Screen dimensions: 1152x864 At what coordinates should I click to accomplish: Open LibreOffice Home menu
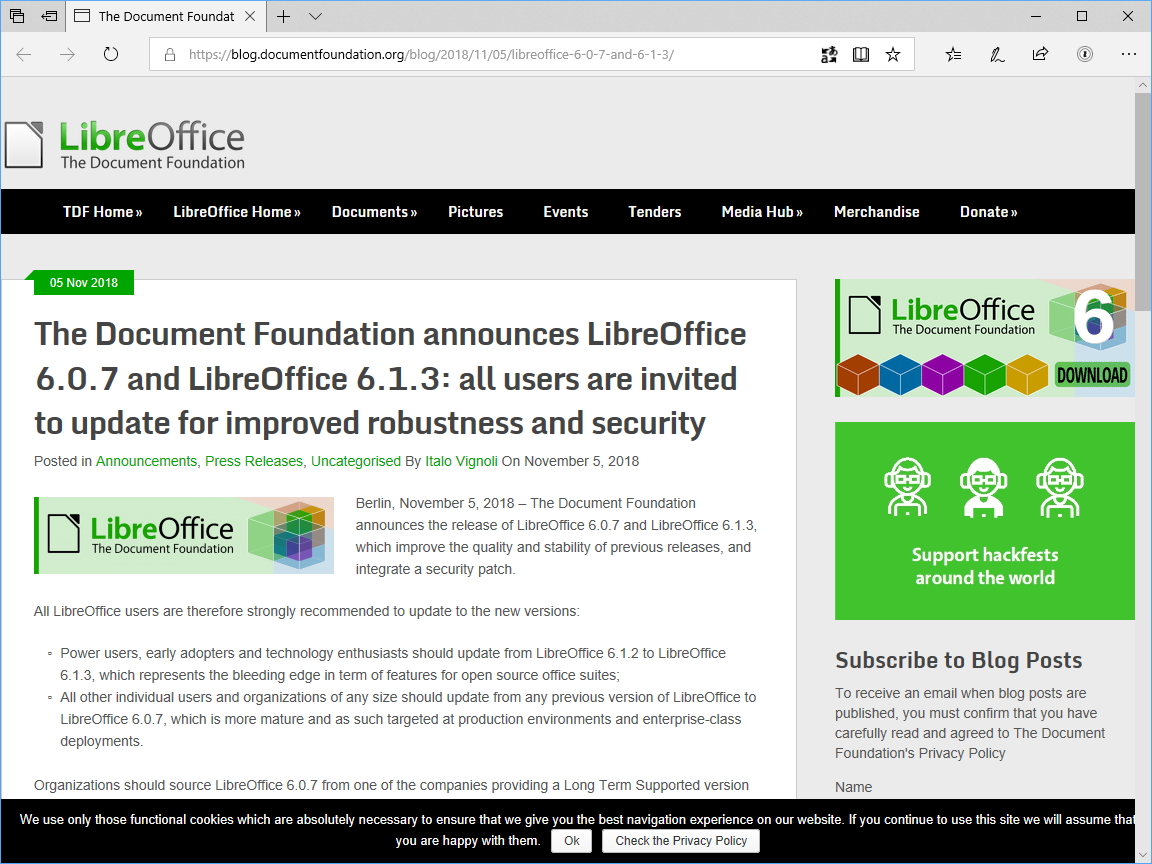237,212
